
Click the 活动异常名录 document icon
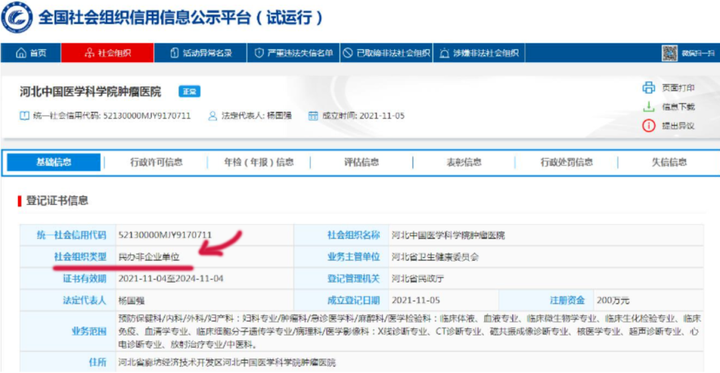[174, 53]
